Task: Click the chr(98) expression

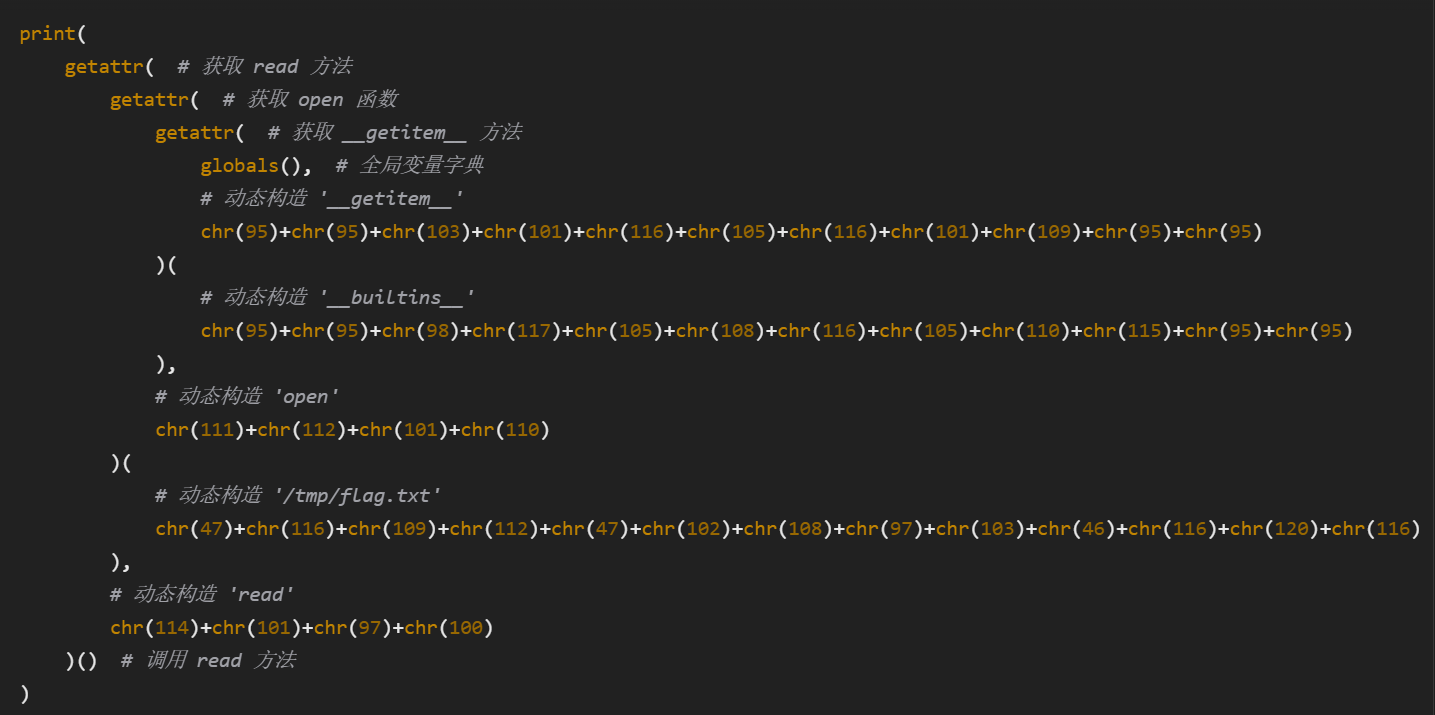Action: (421, 331)
